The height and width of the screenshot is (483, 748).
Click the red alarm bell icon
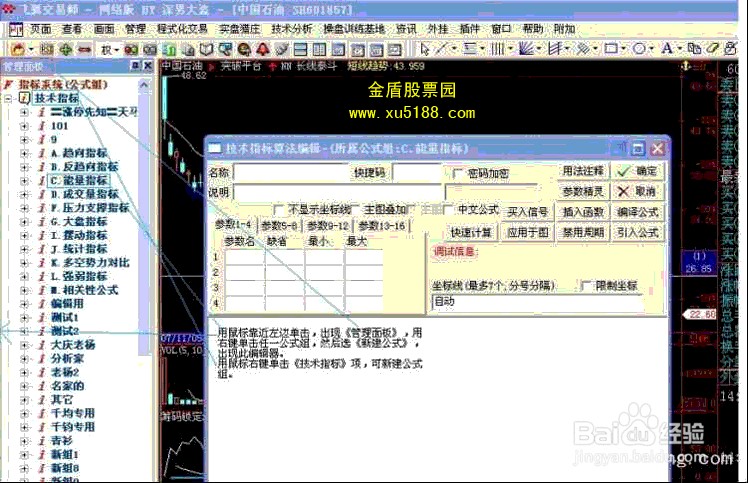click(x=263, y=49)
